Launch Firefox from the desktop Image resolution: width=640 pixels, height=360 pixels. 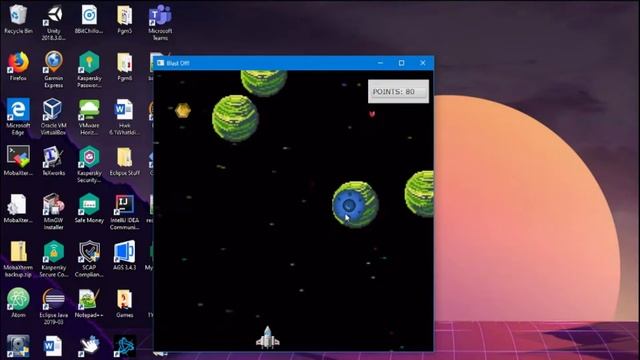tap(18, 65)
